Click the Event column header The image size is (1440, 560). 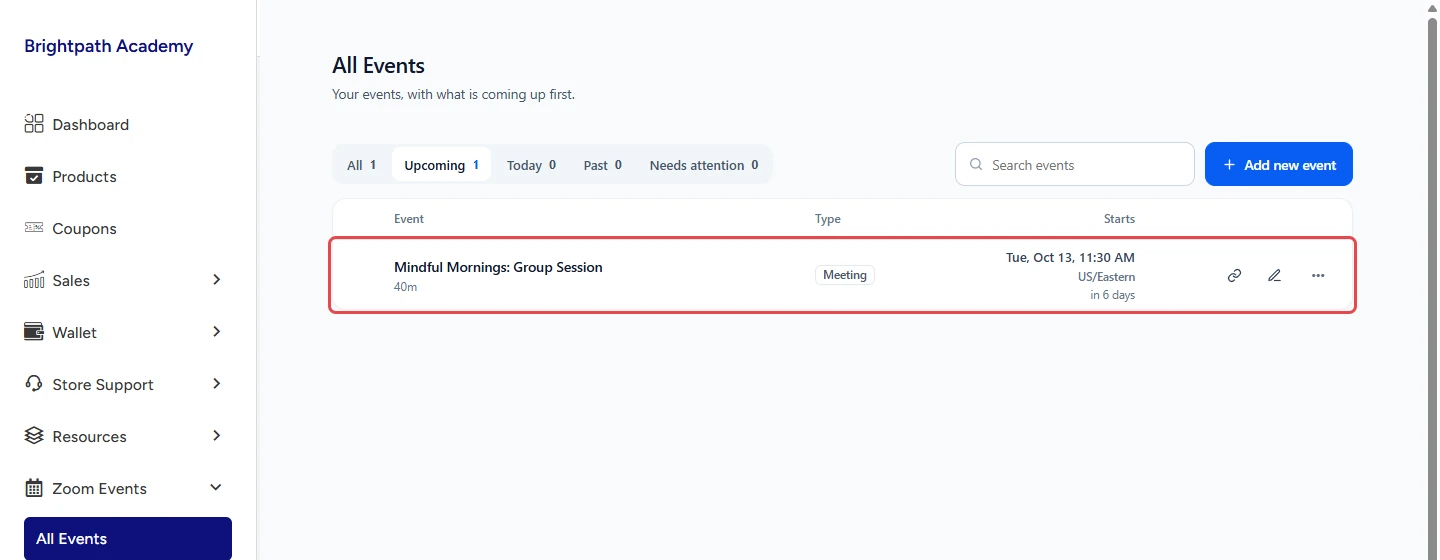(x=409, y=219)
